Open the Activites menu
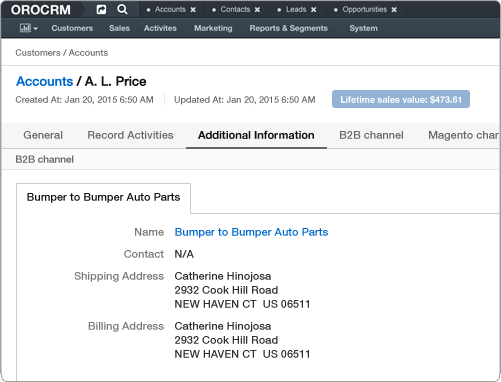The image size is (501, 382). [160, 28]
